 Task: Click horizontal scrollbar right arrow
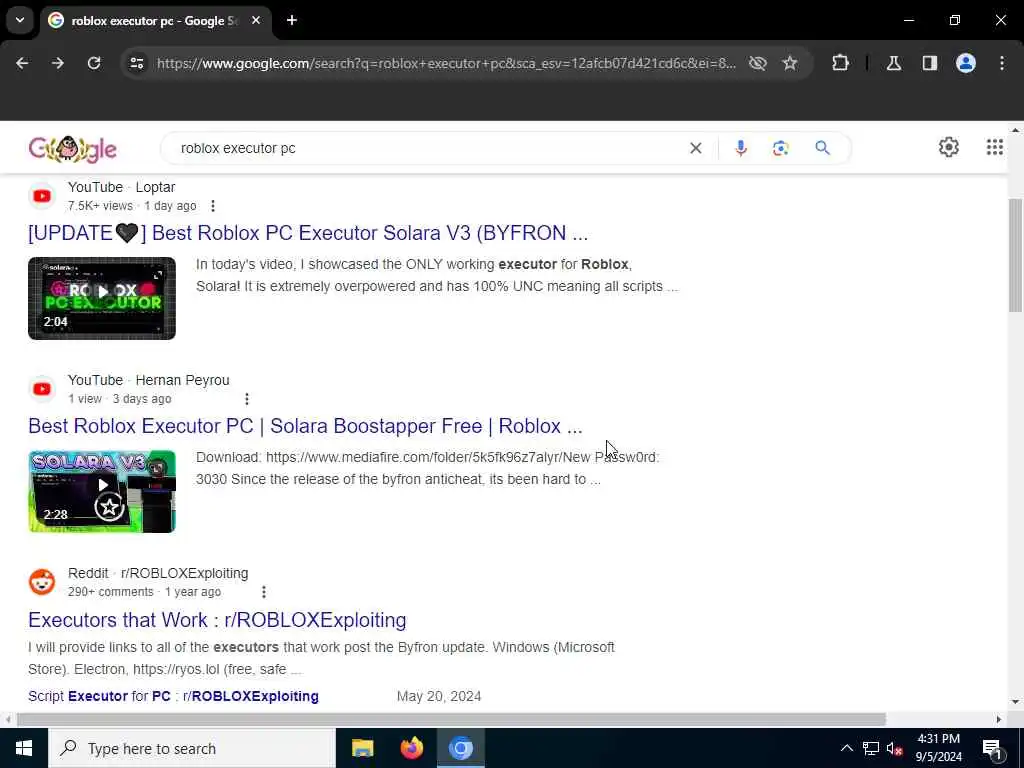(999, 720)
